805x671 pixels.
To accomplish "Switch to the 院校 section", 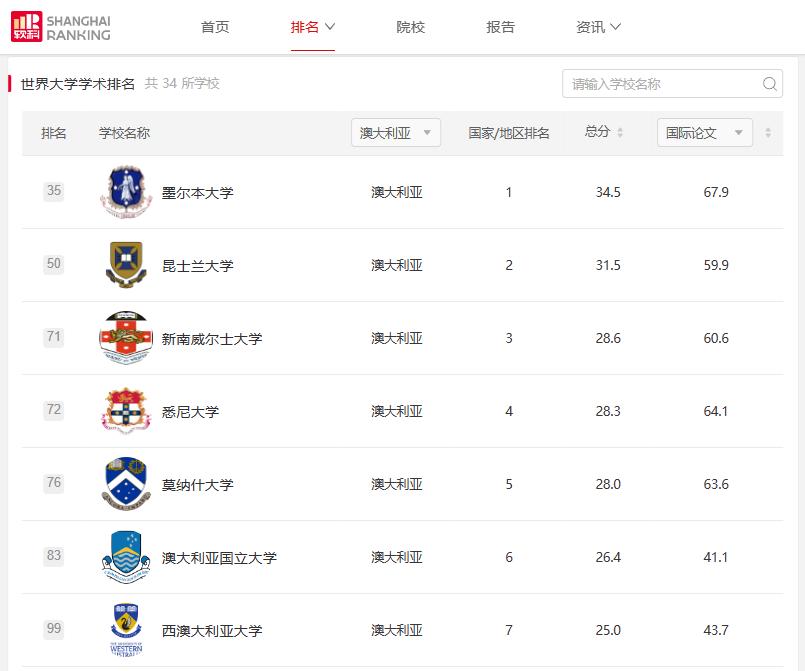I will click(x=409, y=27).
